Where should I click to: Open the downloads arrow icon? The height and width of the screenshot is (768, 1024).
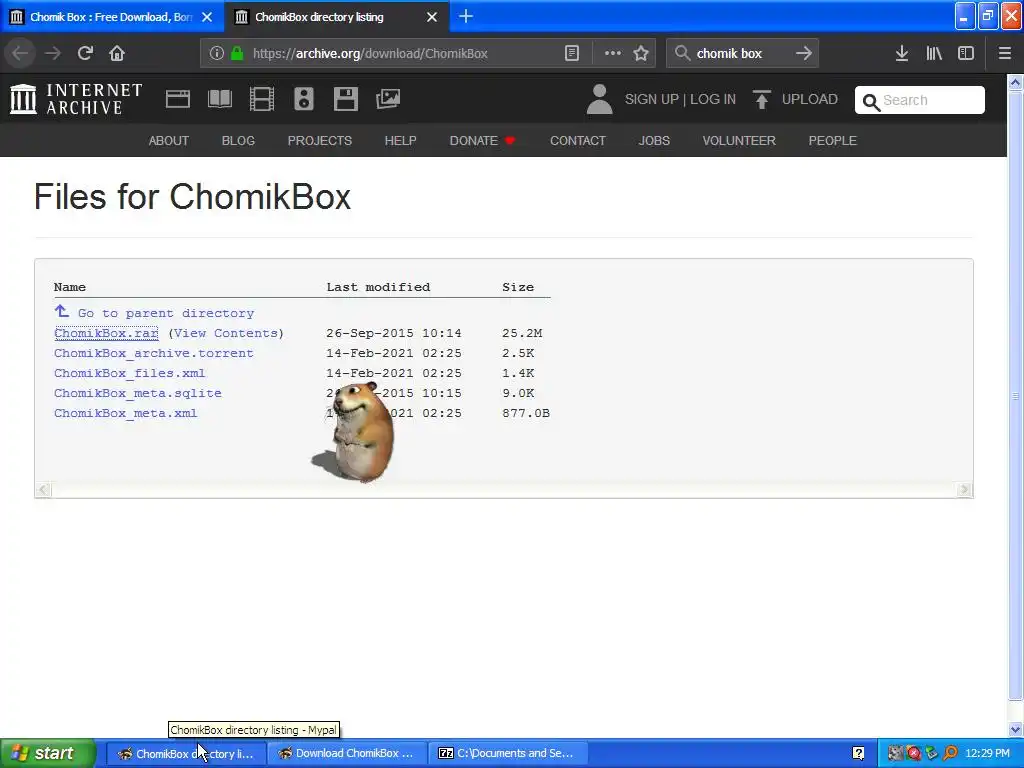tap(902, 53)
